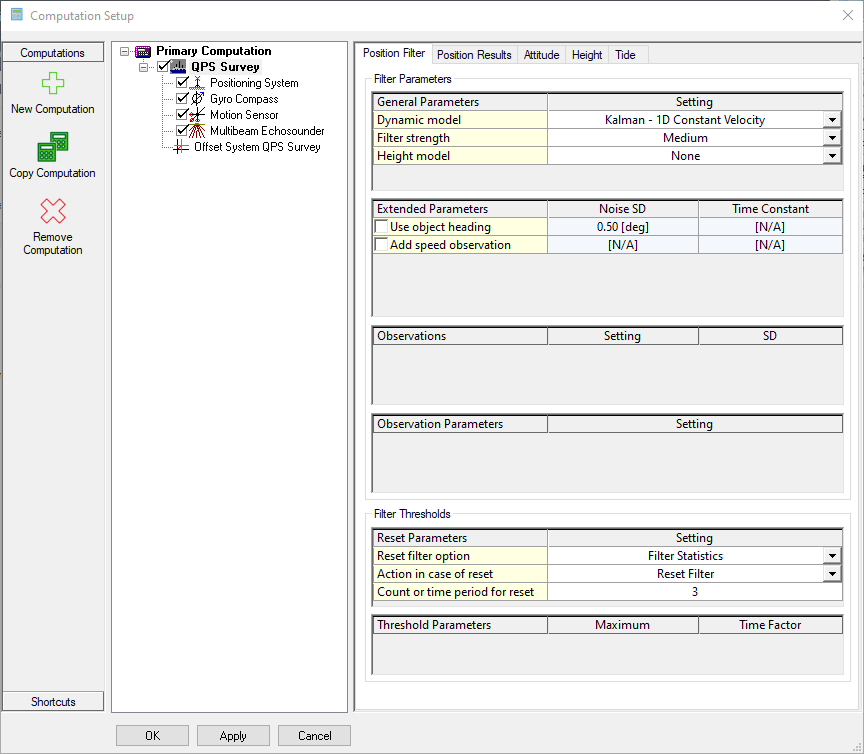
Task: Tick the Add speed observation checkbox
Action: pos(381,245)
